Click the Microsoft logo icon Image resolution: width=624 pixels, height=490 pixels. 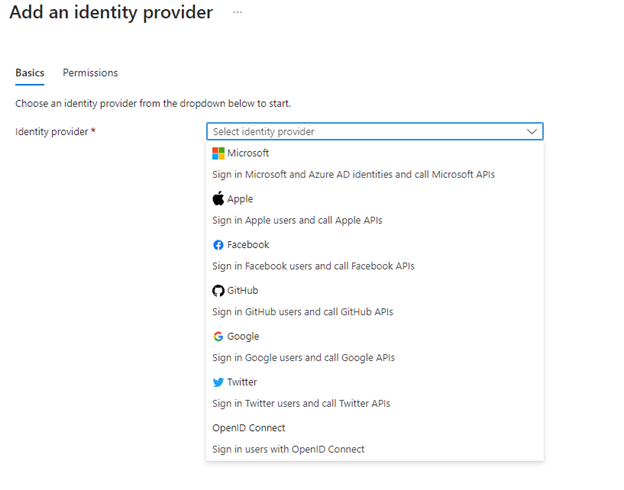coord(219,153)
